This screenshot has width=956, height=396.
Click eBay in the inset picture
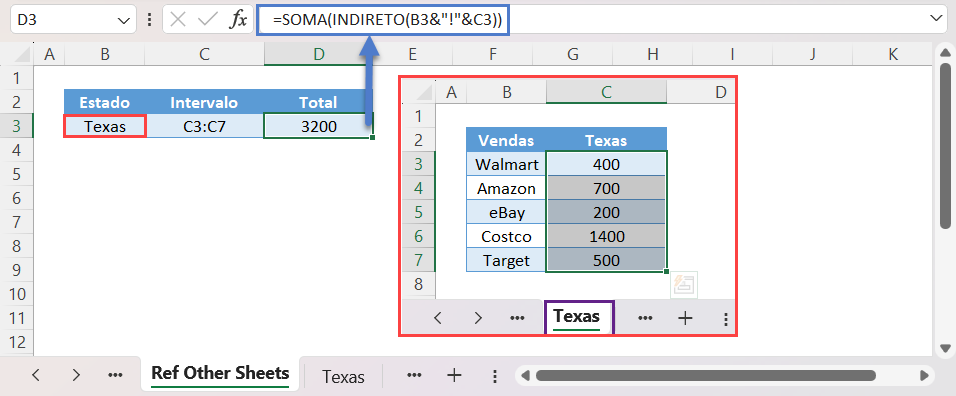(506, 212)
